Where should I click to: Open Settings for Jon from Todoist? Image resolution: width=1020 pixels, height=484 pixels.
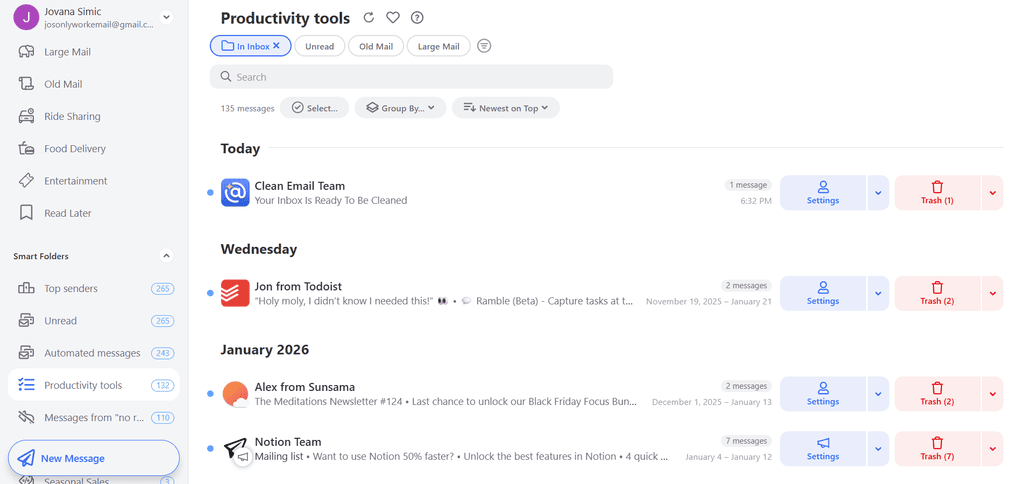[822, 293]
